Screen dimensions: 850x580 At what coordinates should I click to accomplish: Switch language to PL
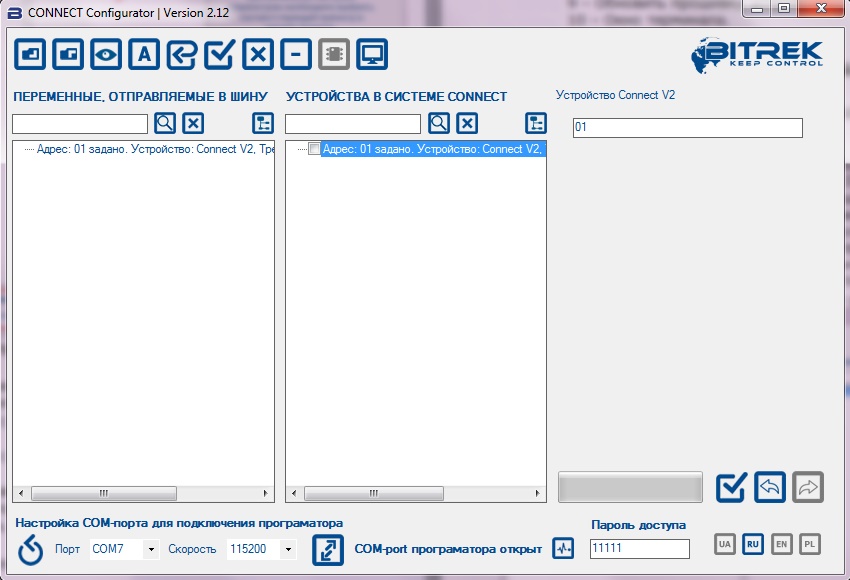(810, 544)
